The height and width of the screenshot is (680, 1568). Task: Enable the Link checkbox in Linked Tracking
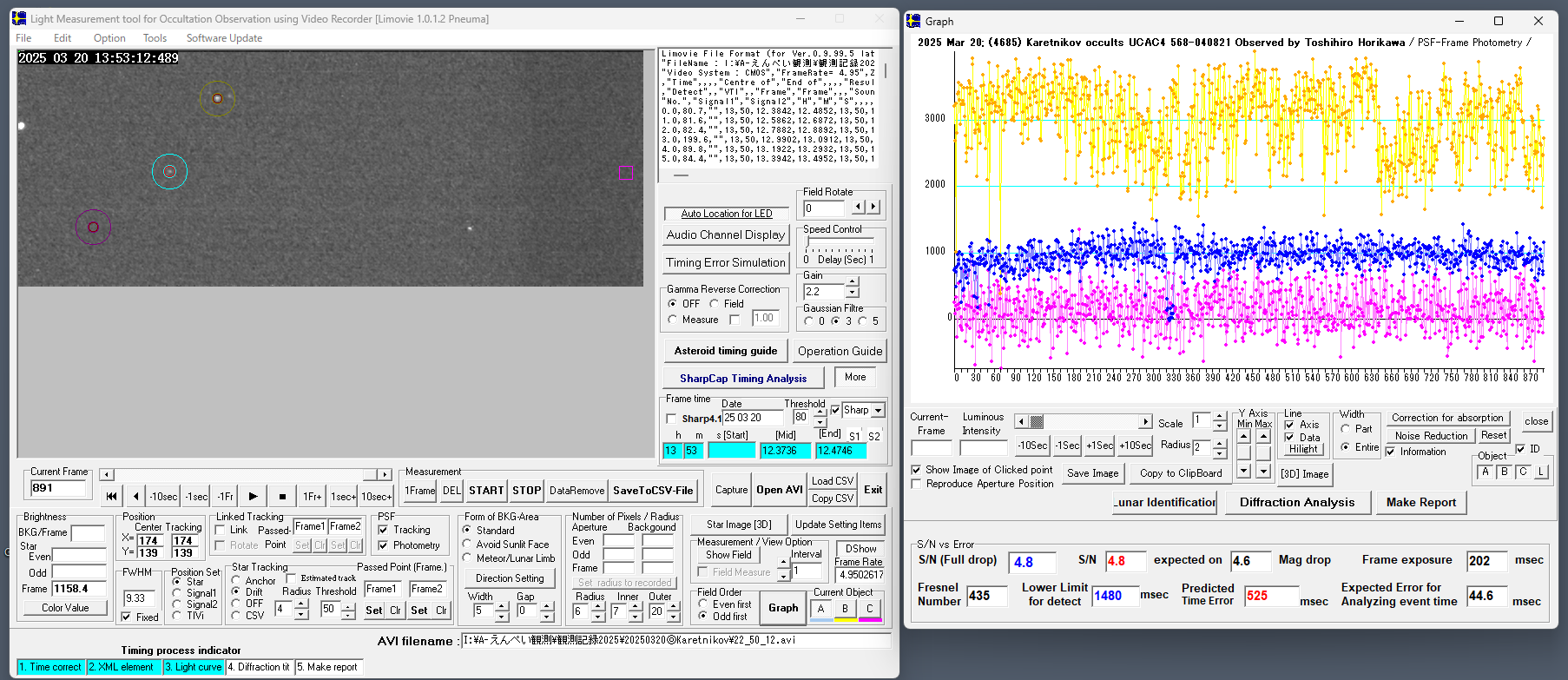[x=221, y=530]
